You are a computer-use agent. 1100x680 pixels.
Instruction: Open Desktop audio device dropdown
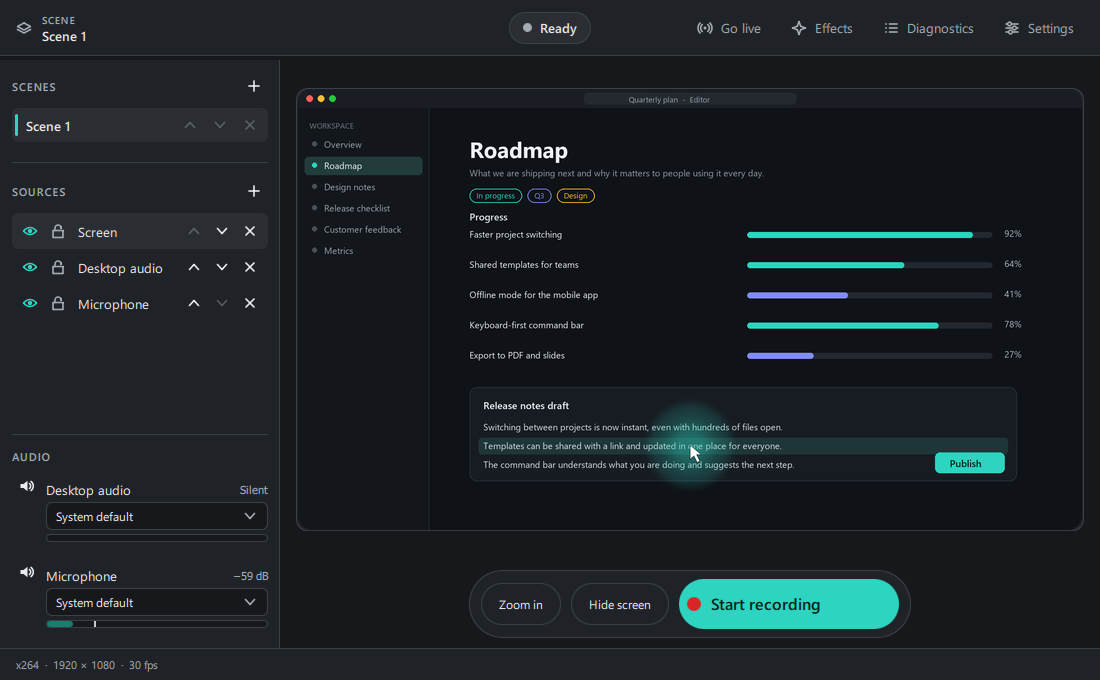pos(156,516)
